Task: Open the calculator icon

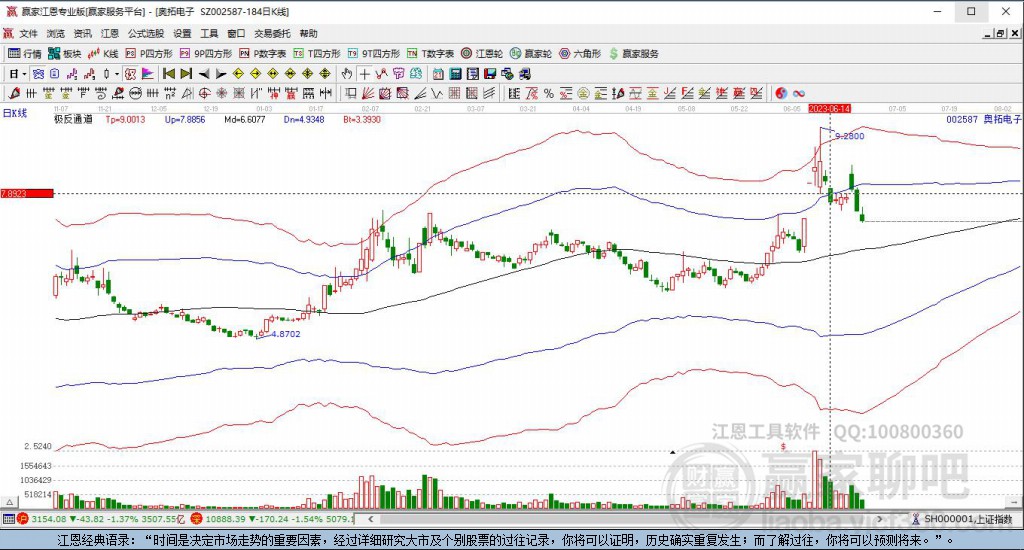Action: tap(455, 74)
